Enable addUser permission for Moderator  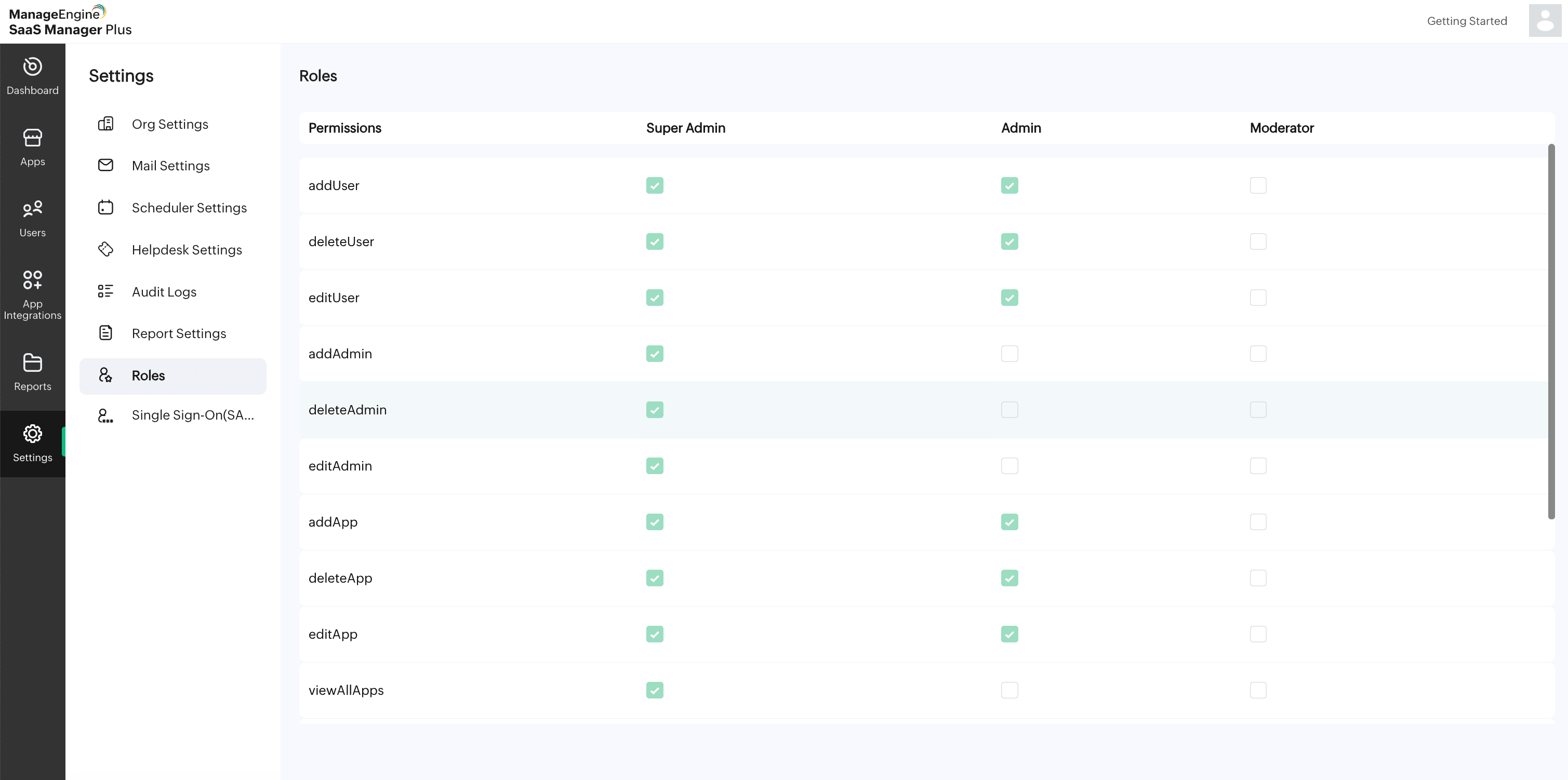click(1257, 185)
